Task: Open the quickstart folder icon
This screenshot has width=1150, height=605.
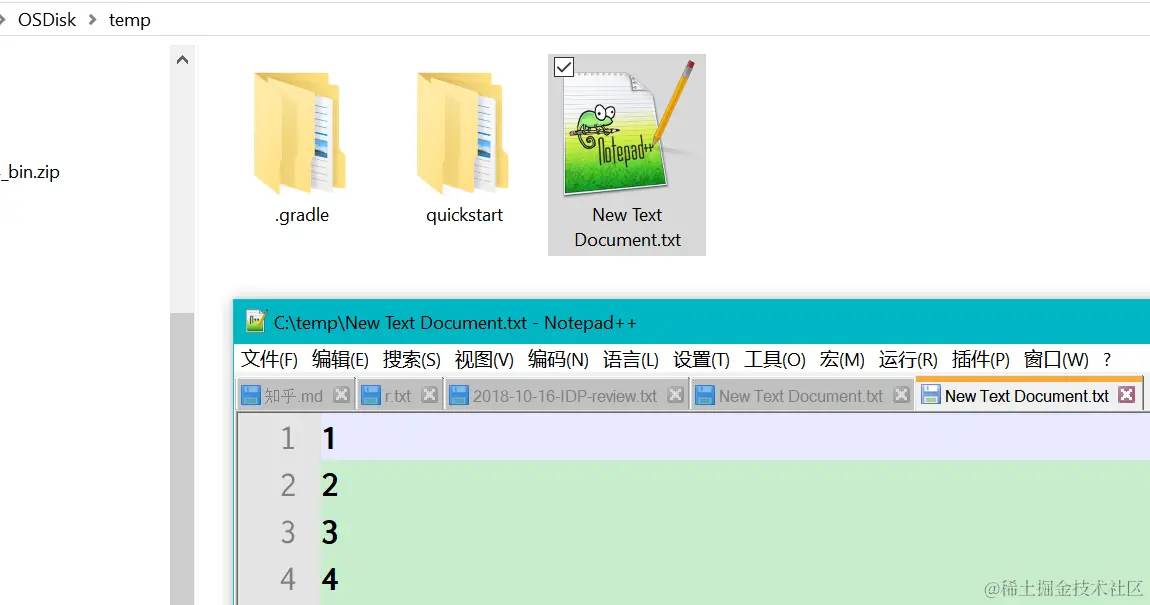Action: pyautogui.click(x=463, y=132)
